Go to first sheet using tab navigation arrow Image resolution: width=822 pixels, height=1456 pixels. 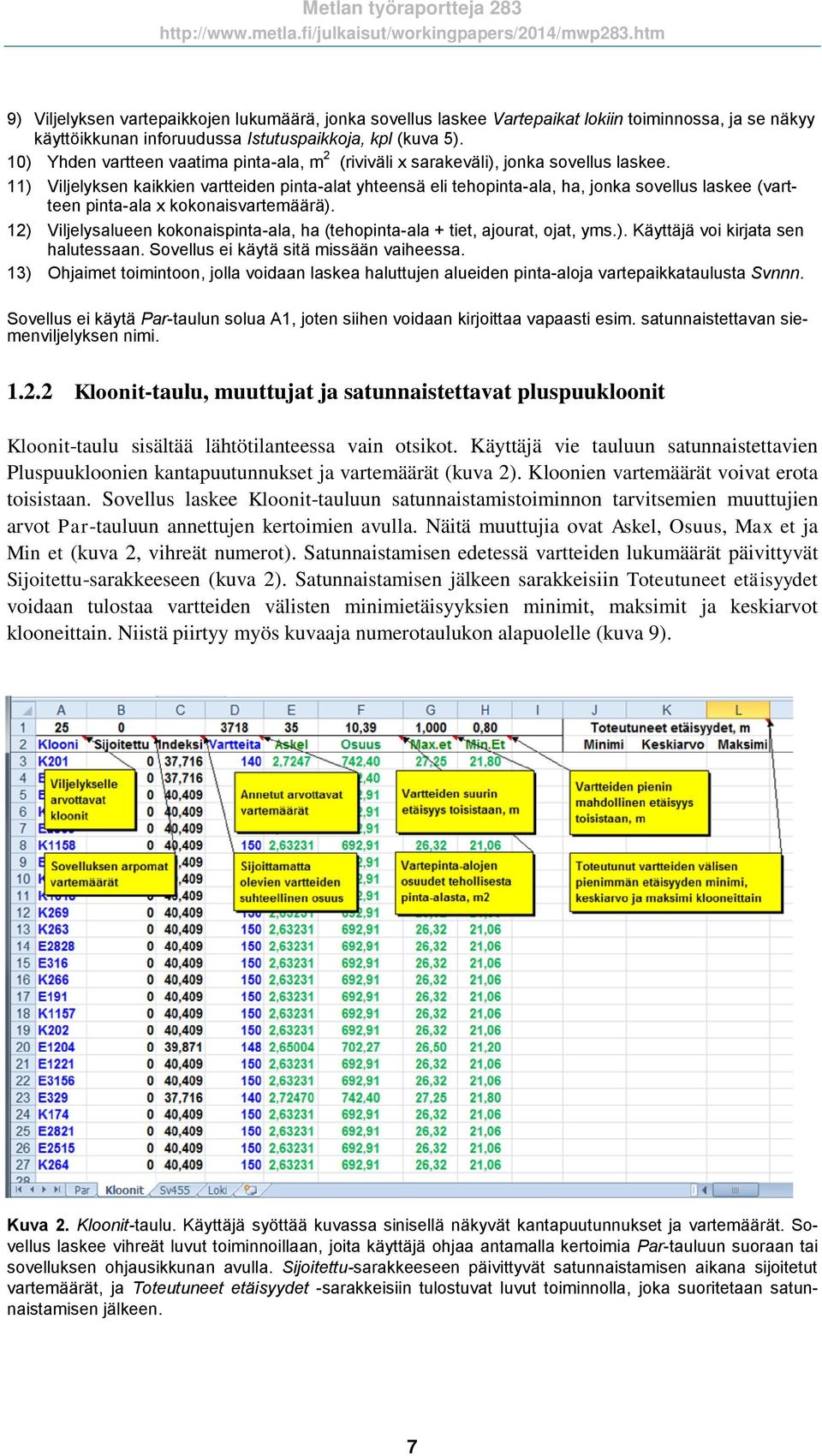point(21,1190)
